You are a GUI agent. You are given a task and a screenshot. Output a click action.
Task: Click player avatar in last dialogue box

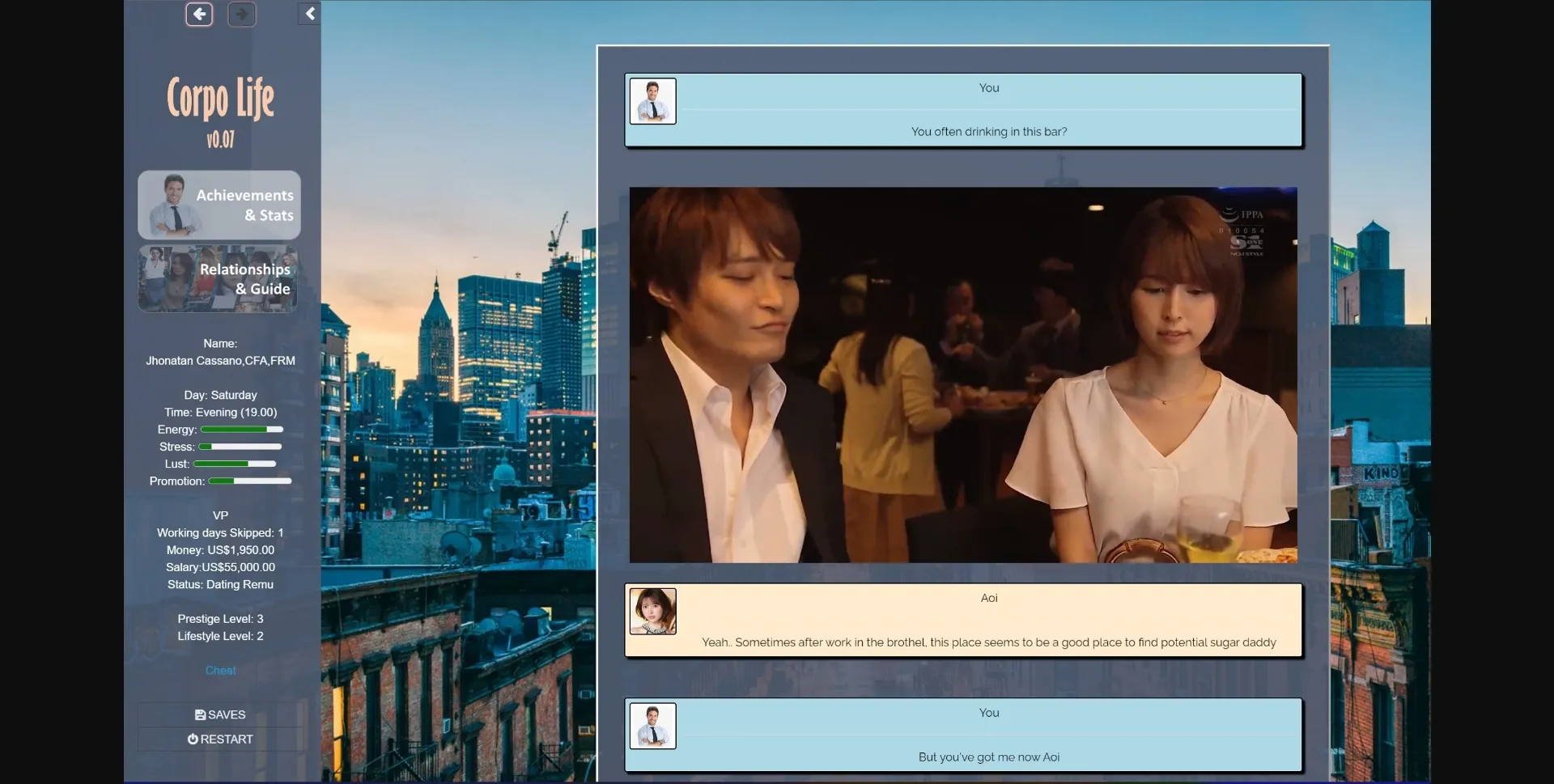coord(652,726)
